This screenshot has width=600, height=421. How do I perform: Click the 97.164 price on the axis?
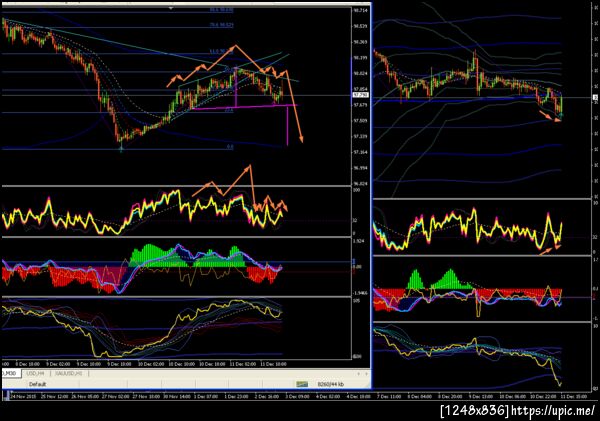pyautogui.click(x=360, y=152)
